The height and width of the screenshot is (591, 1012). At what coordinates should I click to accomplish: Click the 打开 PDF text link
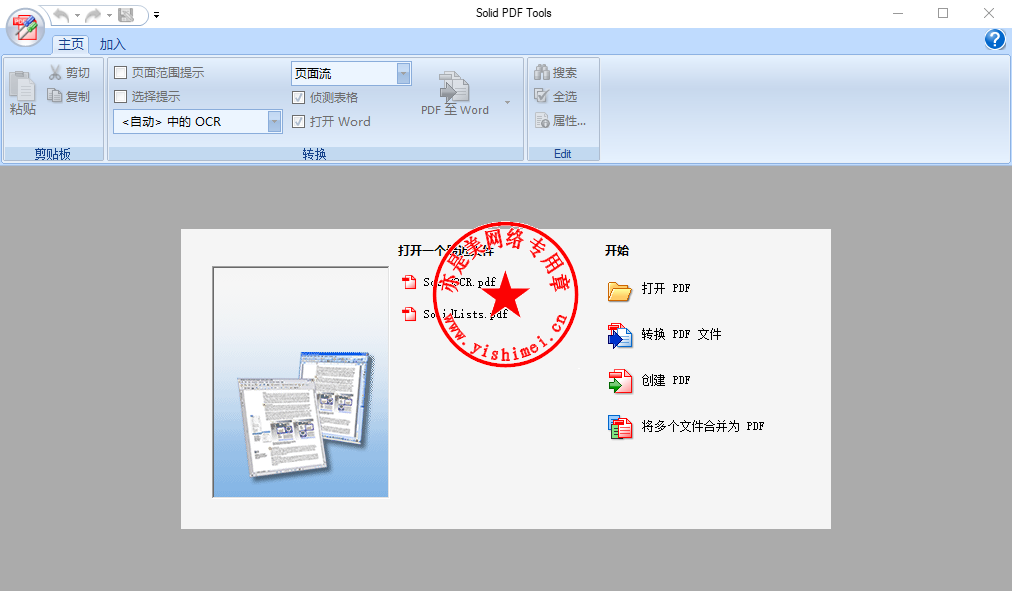666,288
